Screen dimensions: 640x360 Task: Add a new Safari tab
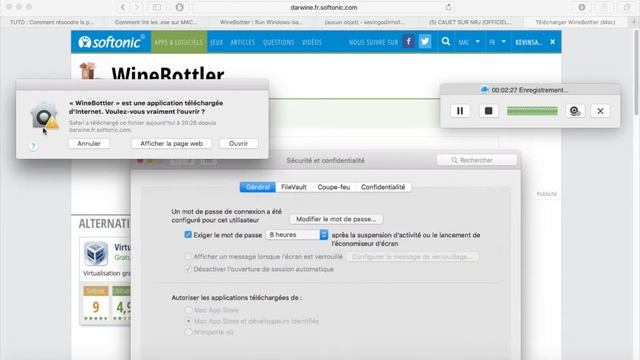(x=634, y=22)
